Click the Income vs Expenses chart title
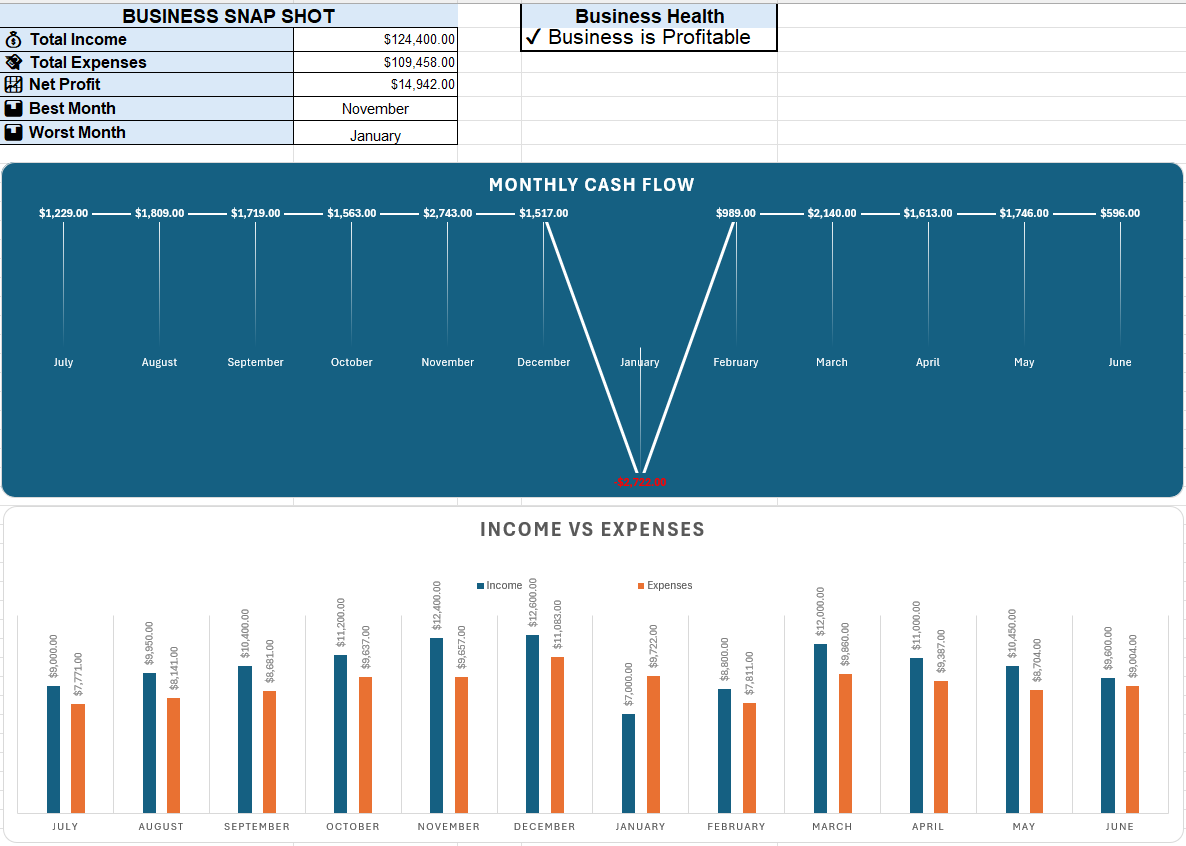Screen dimensions: 1186x846 592,529
